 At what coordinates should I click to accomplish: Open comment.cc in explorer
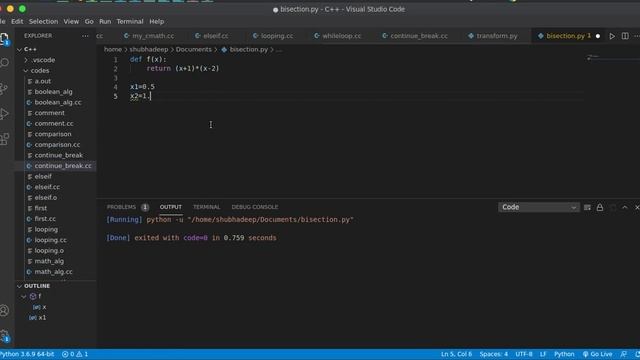[x=54, y=124]
